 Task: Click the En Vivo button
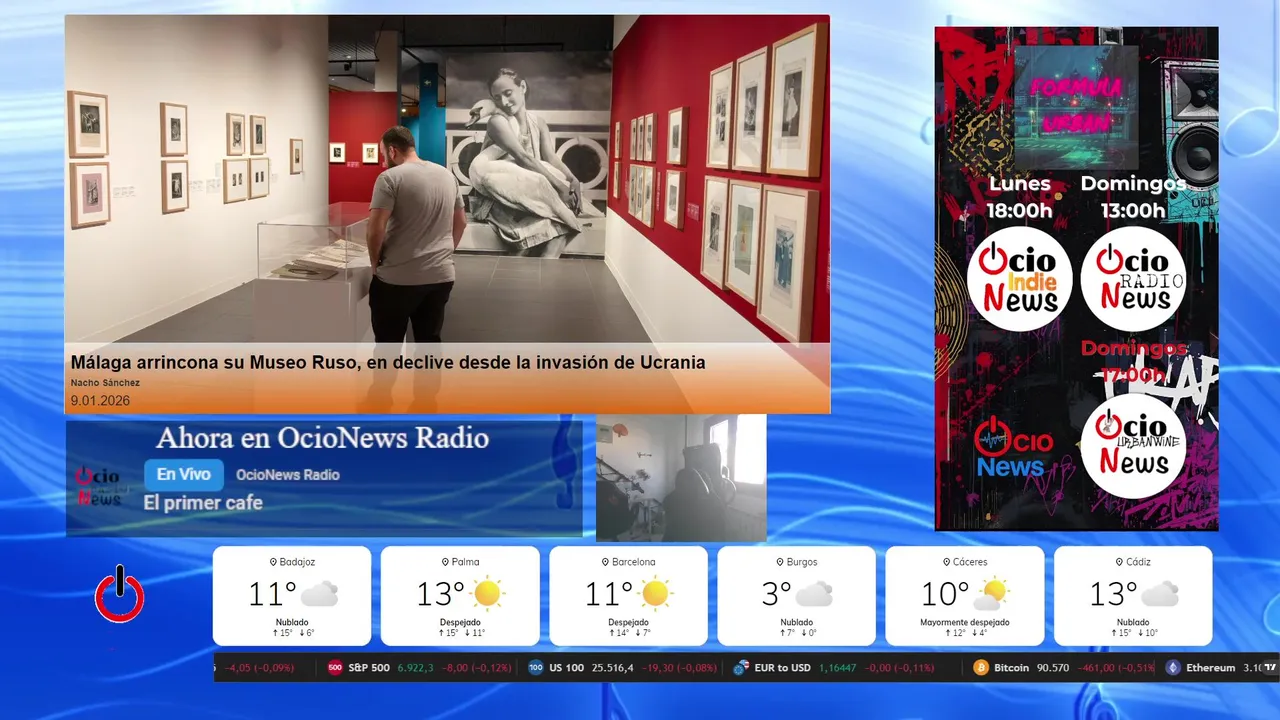184,475
